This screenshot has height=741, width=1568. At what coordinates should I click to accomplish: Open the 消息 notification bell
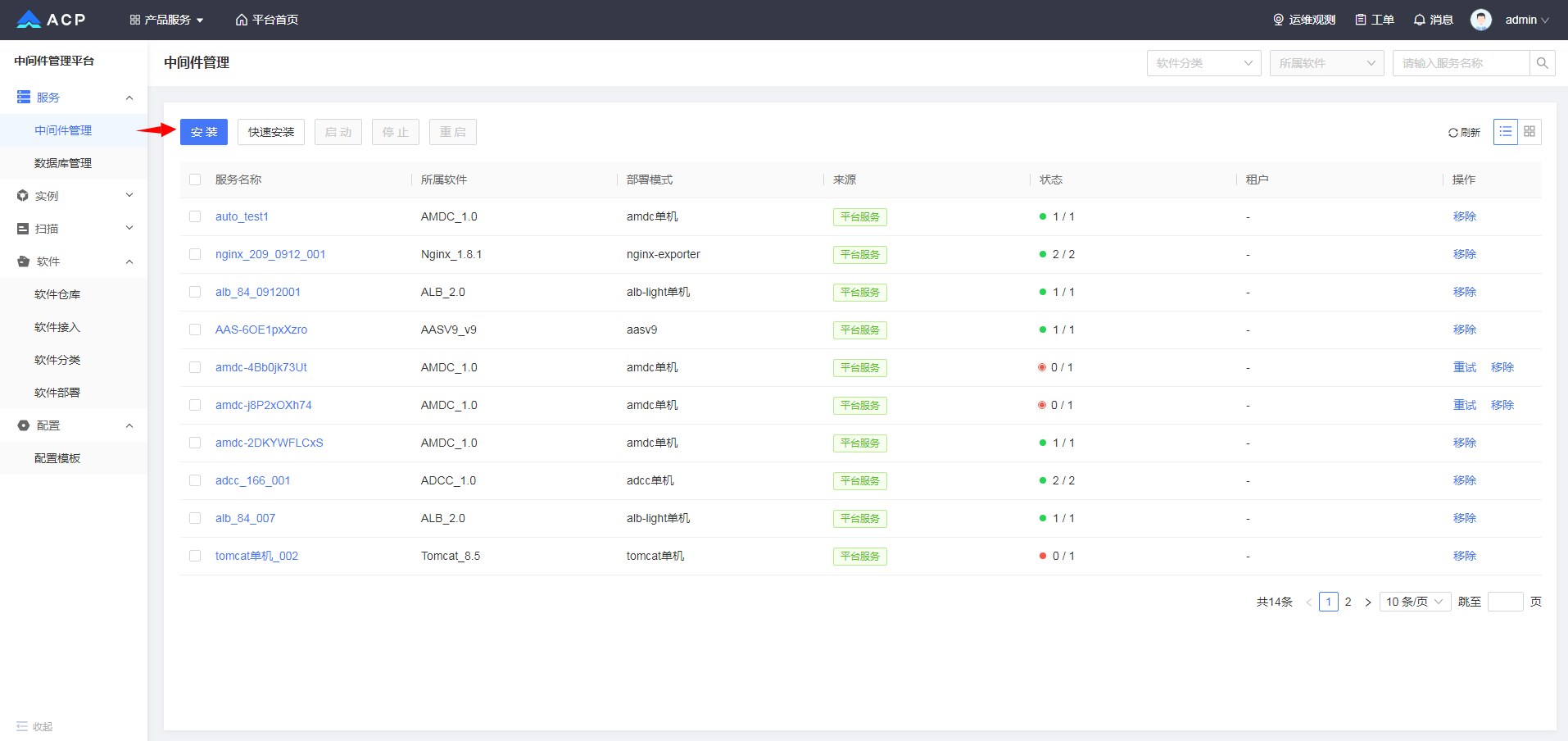(1420, 20)
